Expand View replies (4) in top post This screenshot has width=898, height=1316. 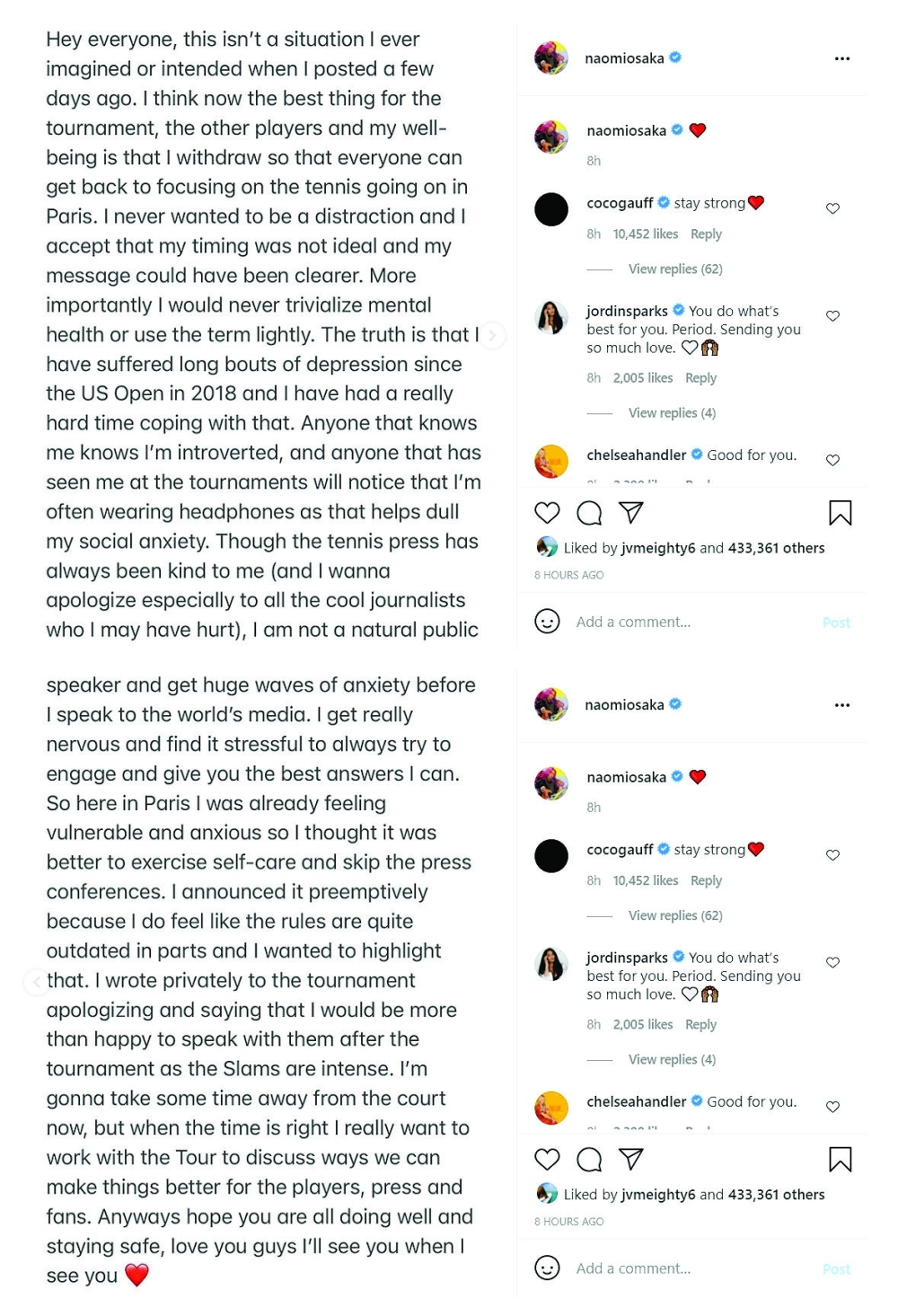[x=672, y=413]
